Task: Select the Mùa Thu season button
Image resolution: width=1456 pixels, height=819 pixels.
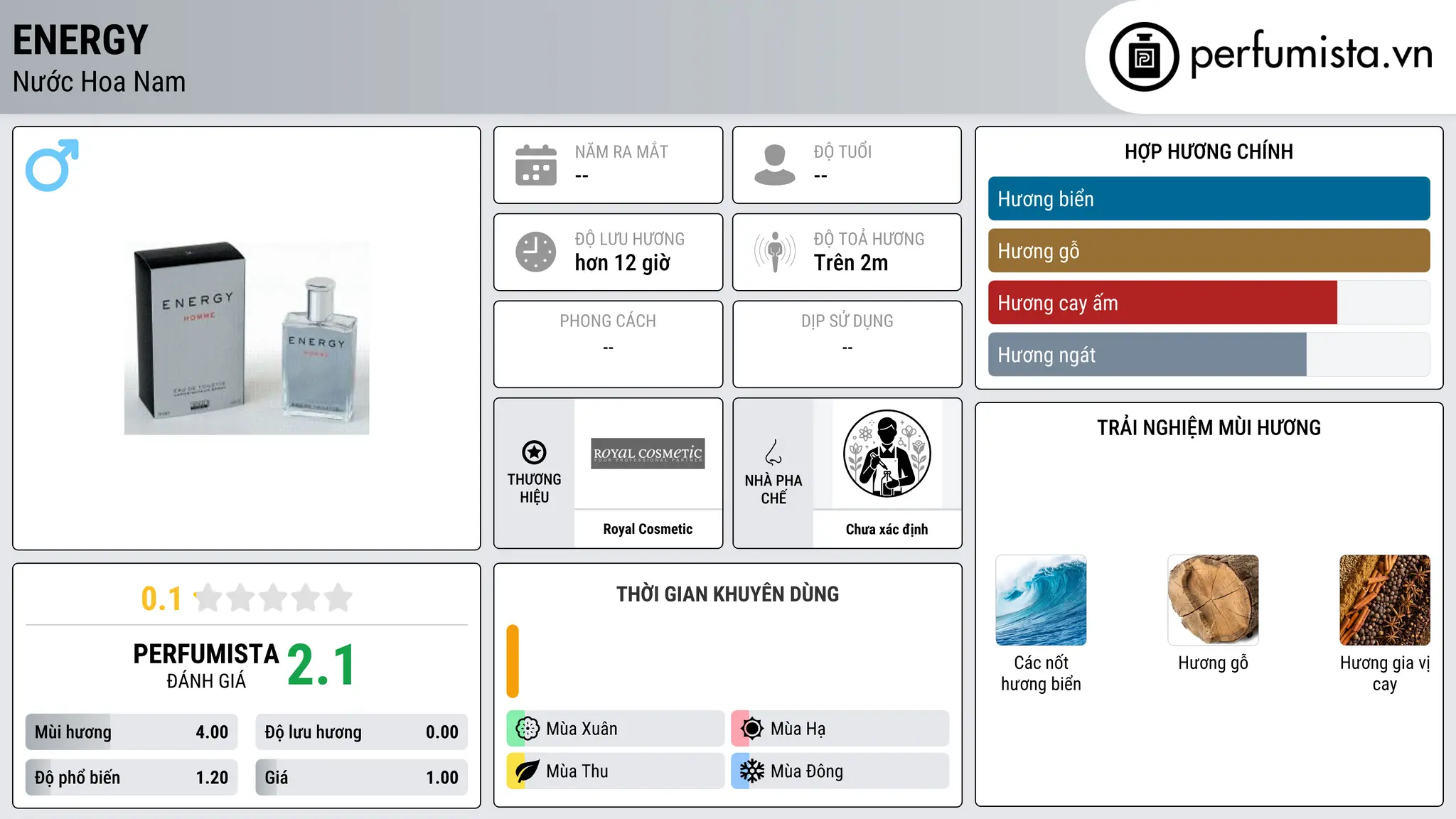Action: click(615, 771)
